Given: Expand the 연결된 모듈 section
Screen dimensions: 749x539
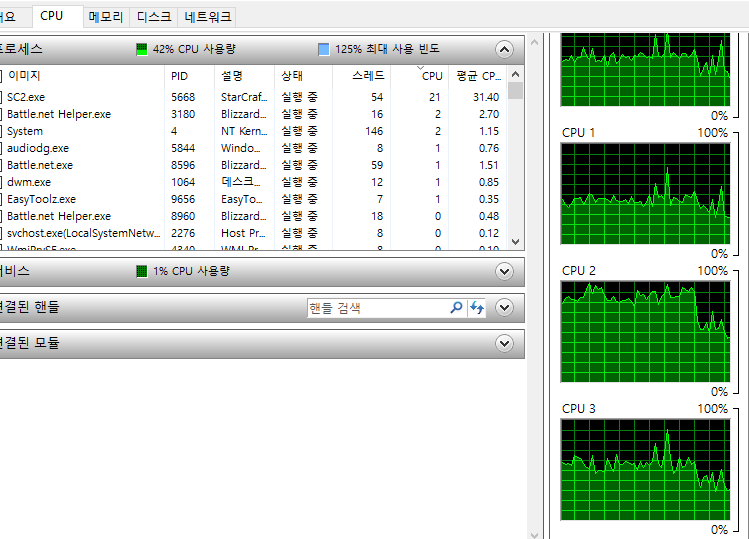Looking at the screenshot, I should [505, 343].
